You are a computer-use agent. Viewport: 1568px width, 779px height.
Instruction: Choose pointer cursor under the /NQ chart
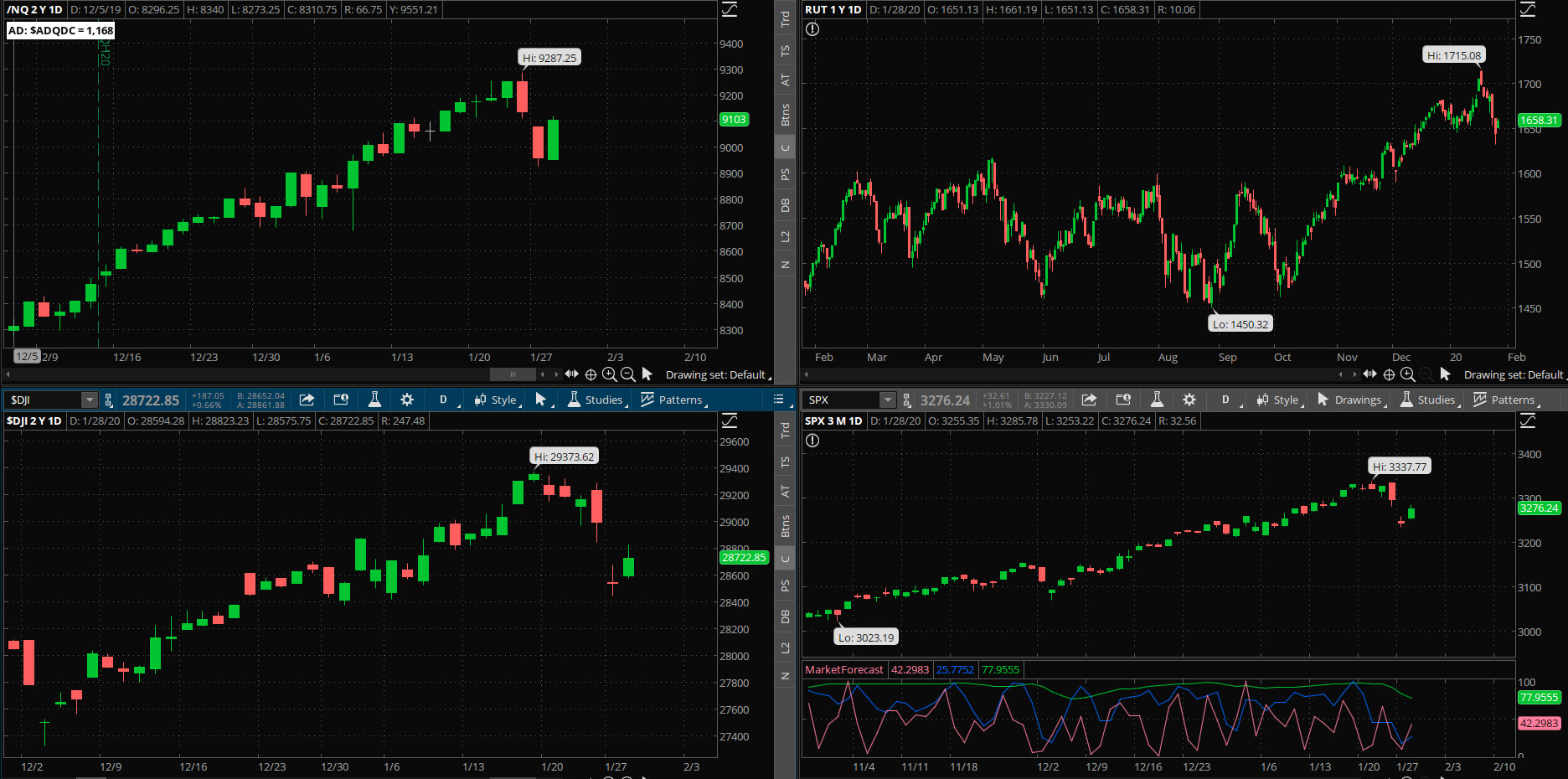[647, 374]
